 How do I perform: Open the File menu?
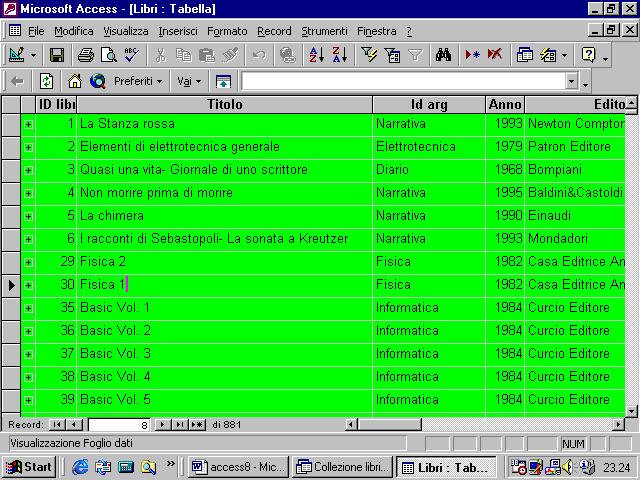coord(36,31)
